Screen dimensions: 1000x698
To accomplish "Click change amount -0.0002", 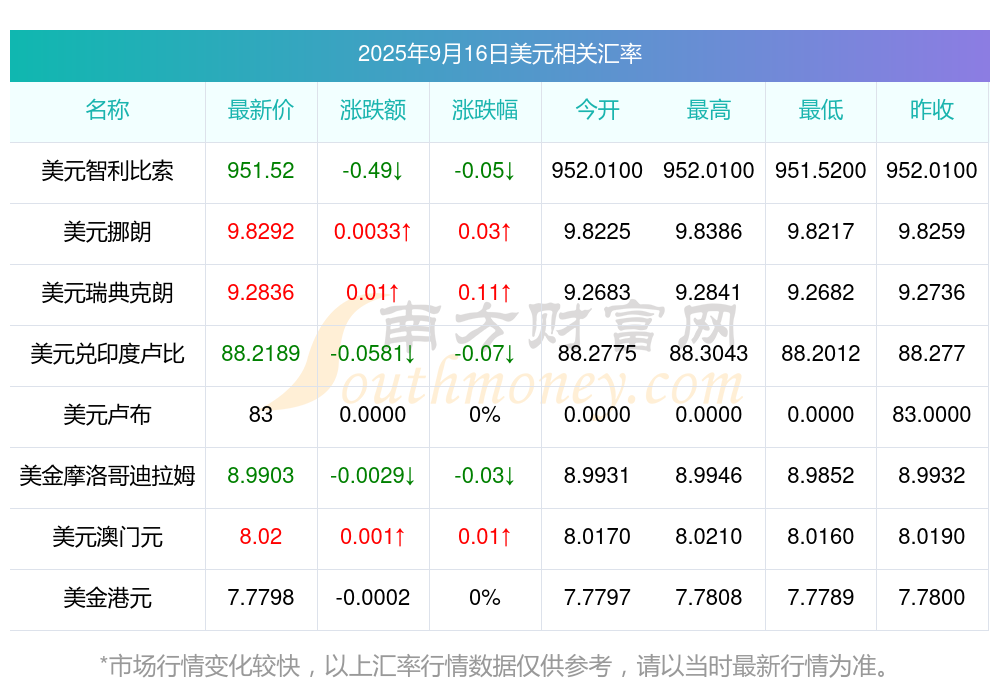I will [372, 598].
